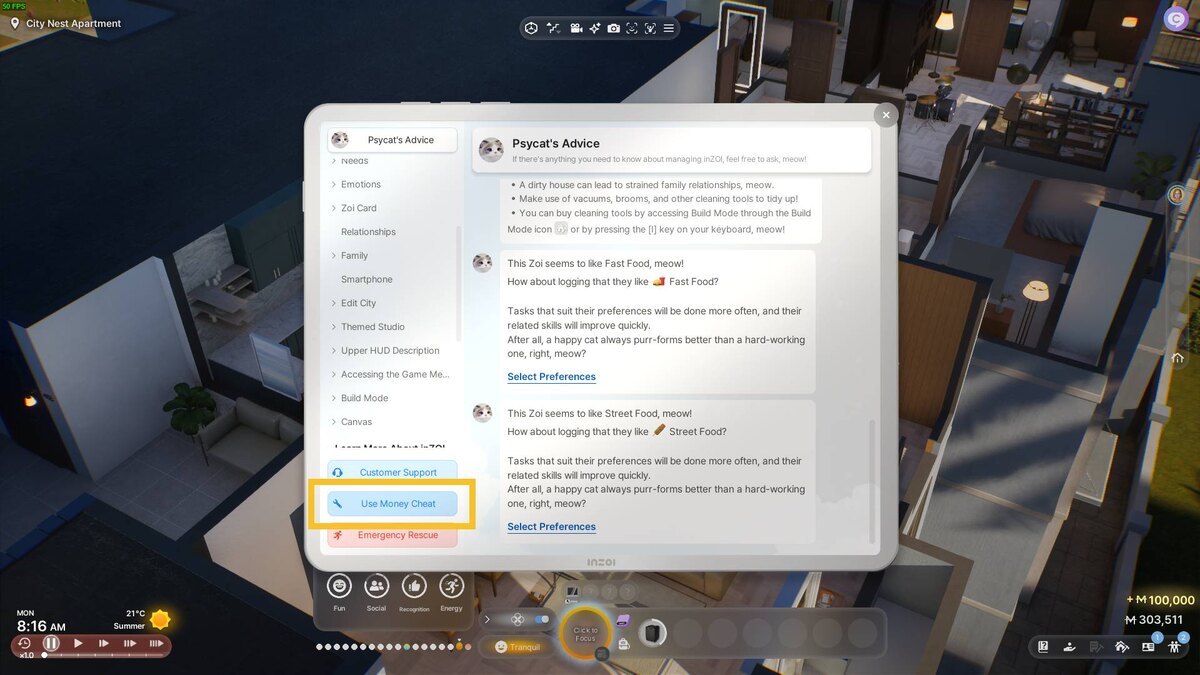The height and width of the screenshot is (675, 1200).
Task: Click the white dots traits indicator row
Action: coord(391,647)
